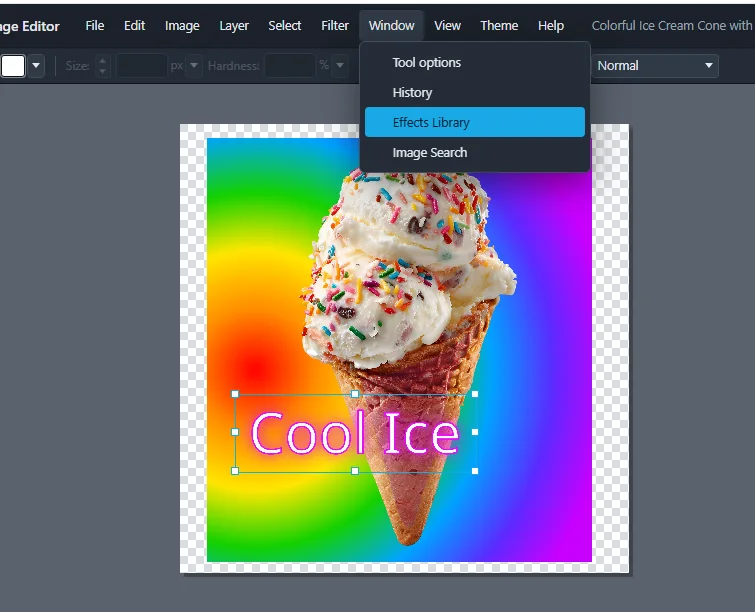
Task: Click top-left handle of text box
Action: pyautogui.click(x=235, y=394)
